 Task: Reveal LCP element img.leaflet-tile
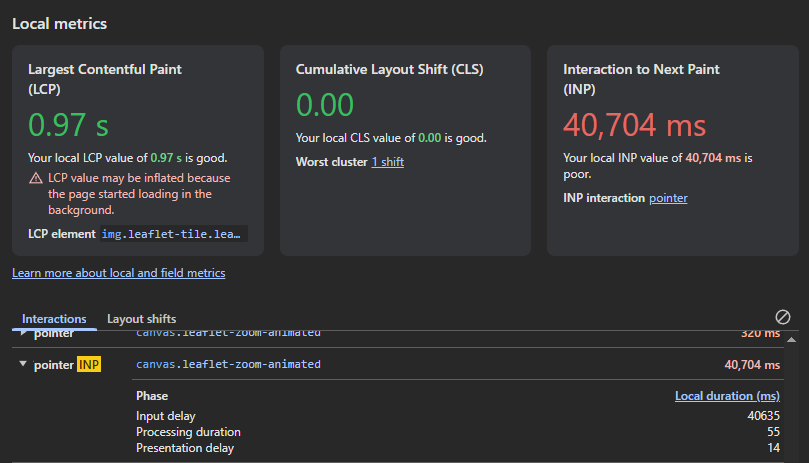tap(172, 234)
